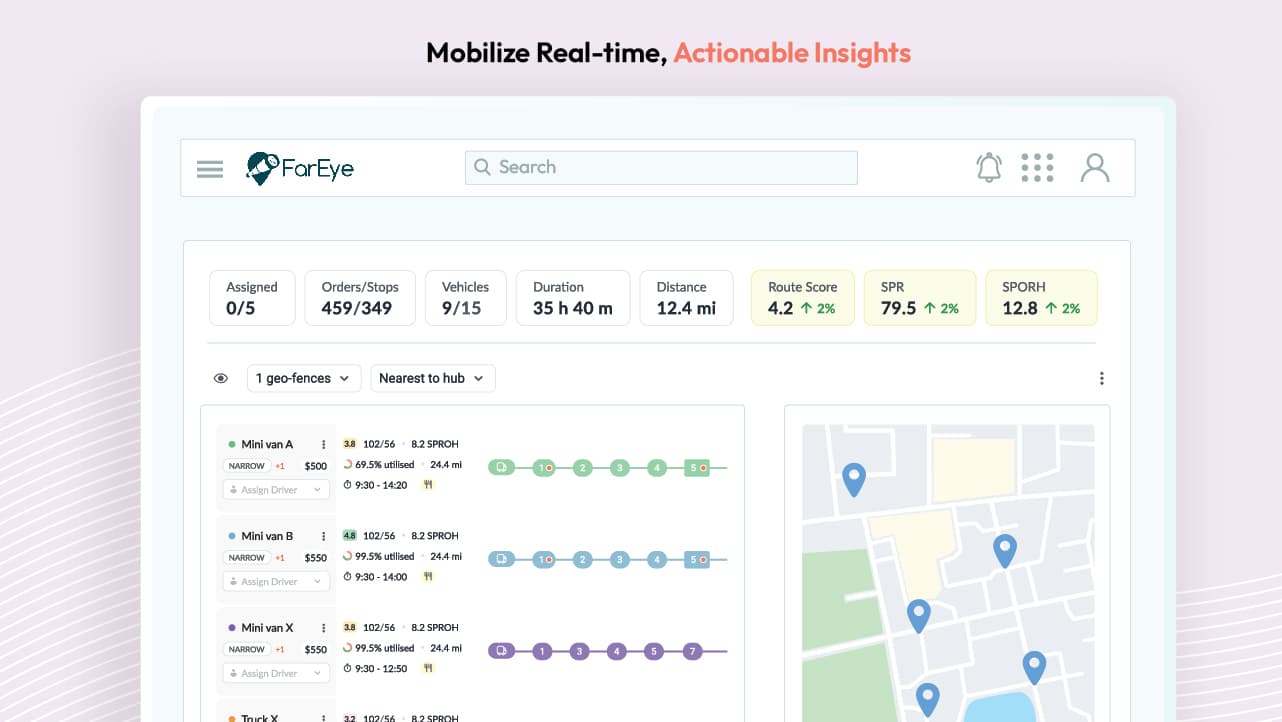The image size is (1282, 722).
Task: Open the Nearest to hub dropdown
Action: (x=433, y=378)
